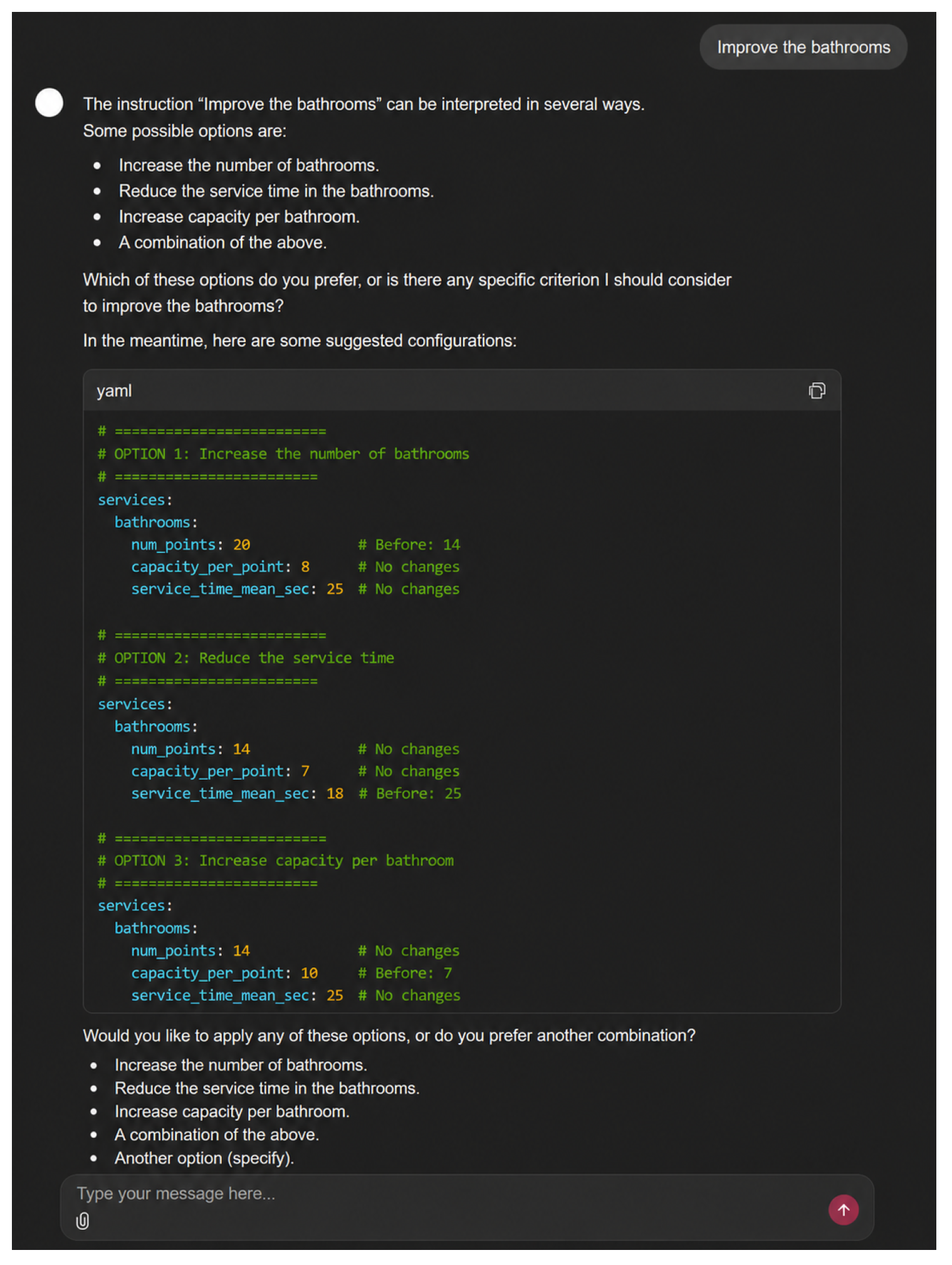Click the first 'Increase the number of bathrooms.' bullet

pyautogui.click(x=249, y=165)
